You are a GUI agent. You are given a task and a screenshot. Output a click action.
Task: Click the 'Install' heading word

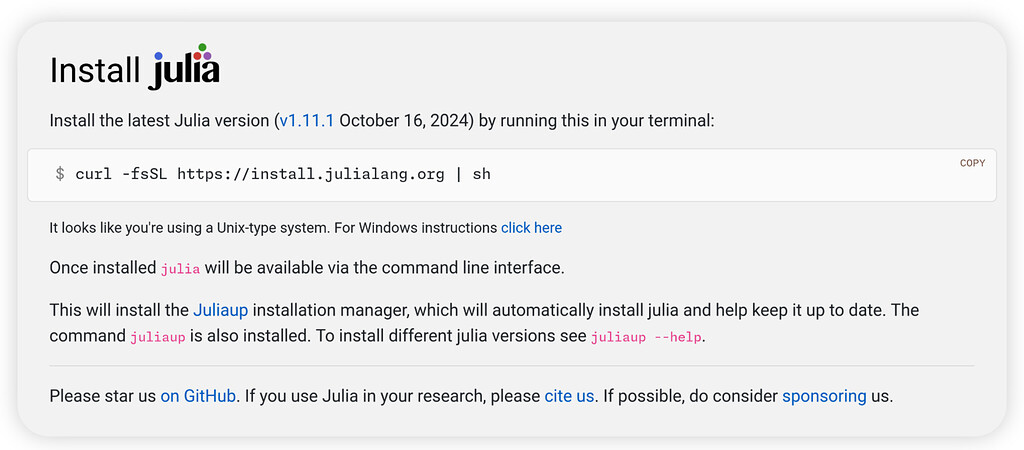(x=95, y=70)
